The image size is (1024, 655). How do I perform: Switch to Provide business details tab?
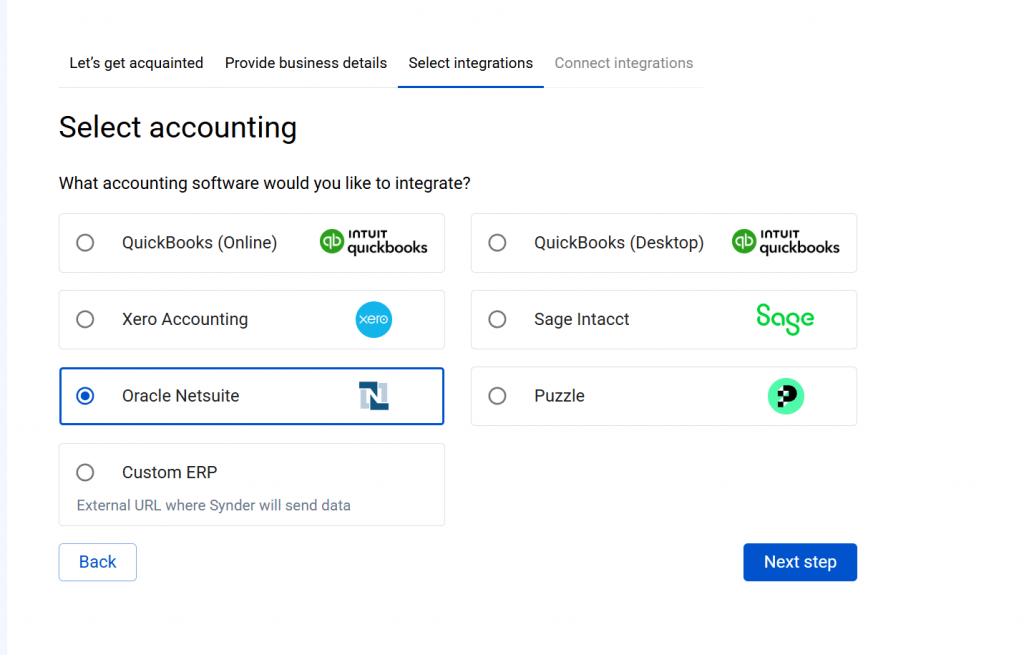click(306, 63)
